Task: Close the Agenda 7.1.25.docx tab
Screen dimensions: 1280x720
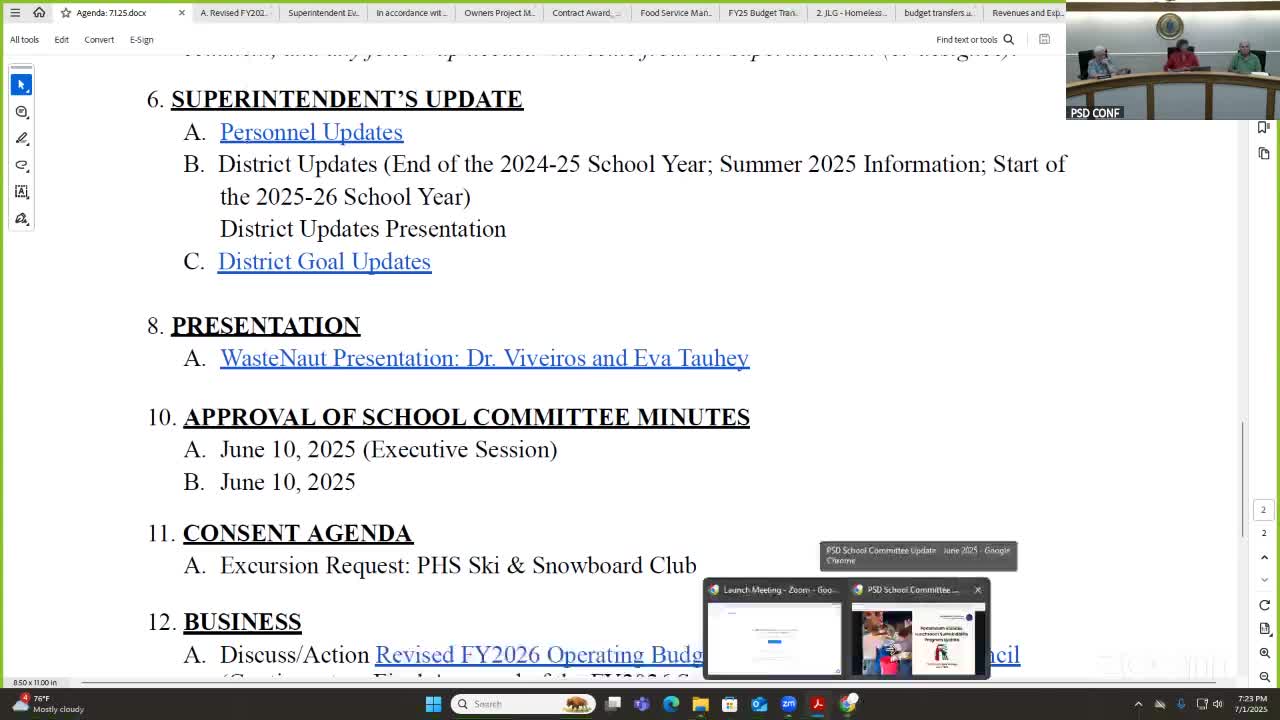Action: (181, 13)
